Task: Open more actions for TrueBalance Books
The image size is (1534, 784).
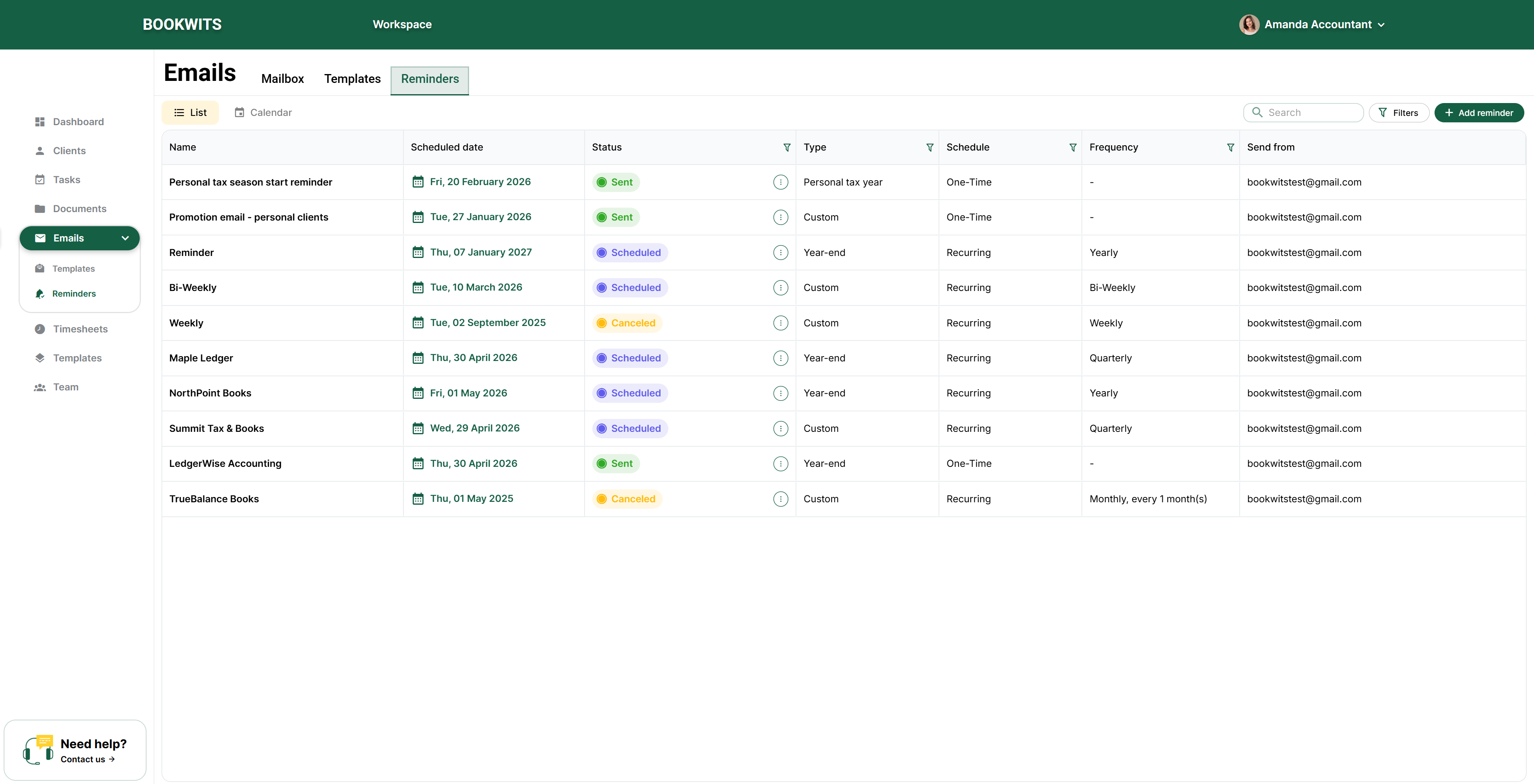Action: click(780, 499)
